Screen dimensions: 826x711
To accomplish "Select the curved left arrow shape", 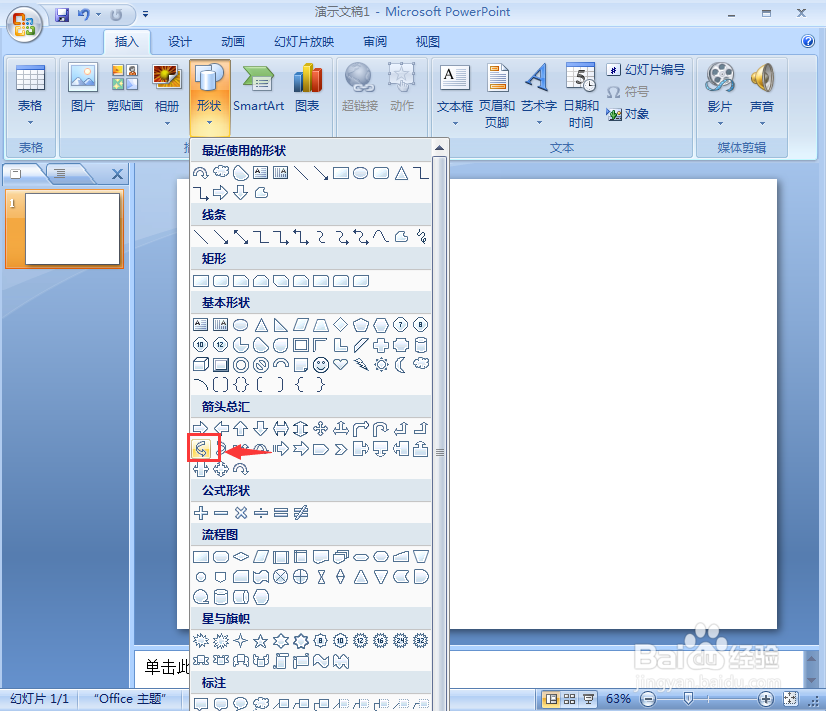I will (201, 449).
